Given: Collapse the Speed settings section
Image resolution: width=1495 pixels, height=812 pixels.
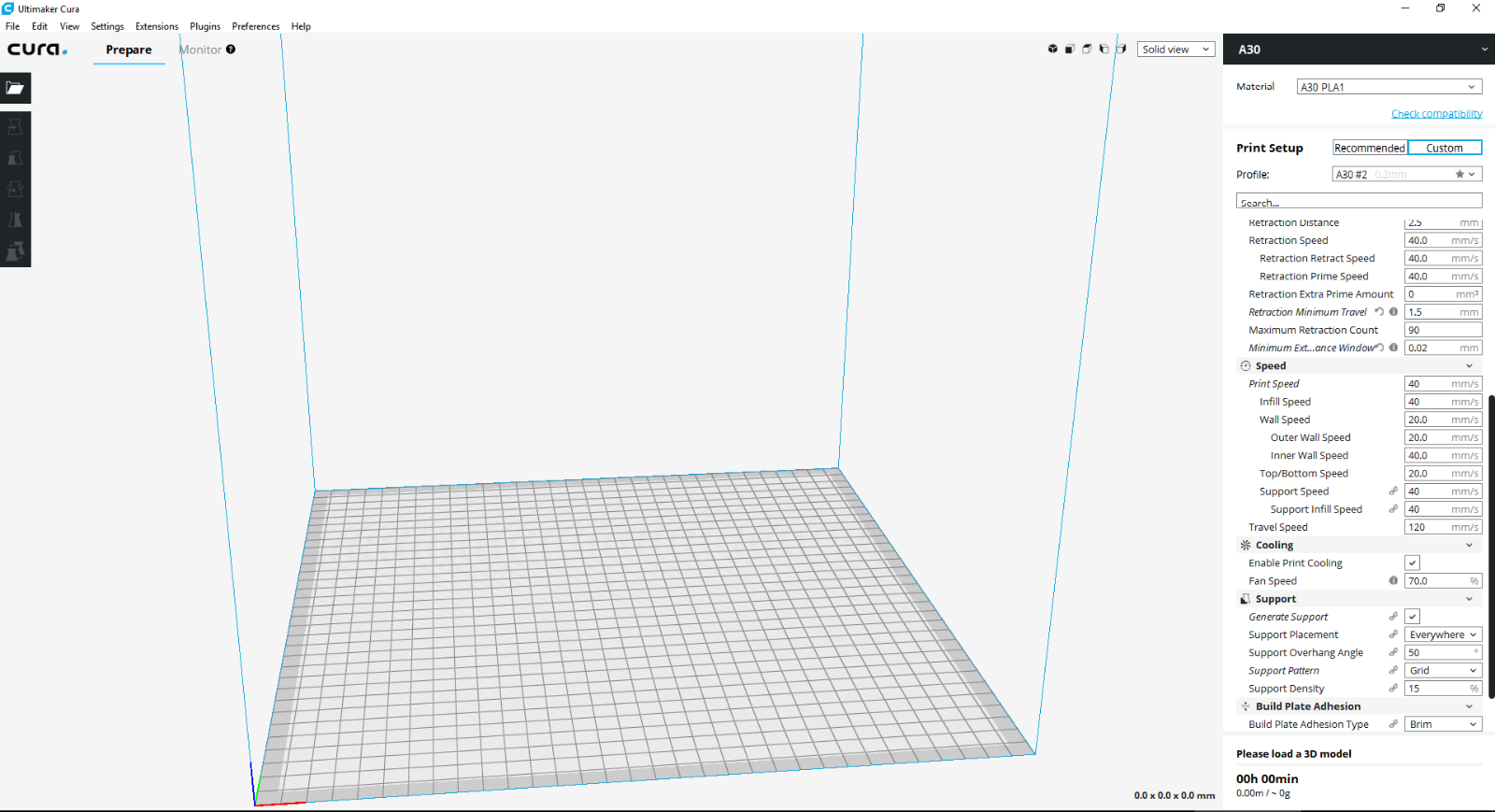Looking at the screenshot, I should [1359, 366].
